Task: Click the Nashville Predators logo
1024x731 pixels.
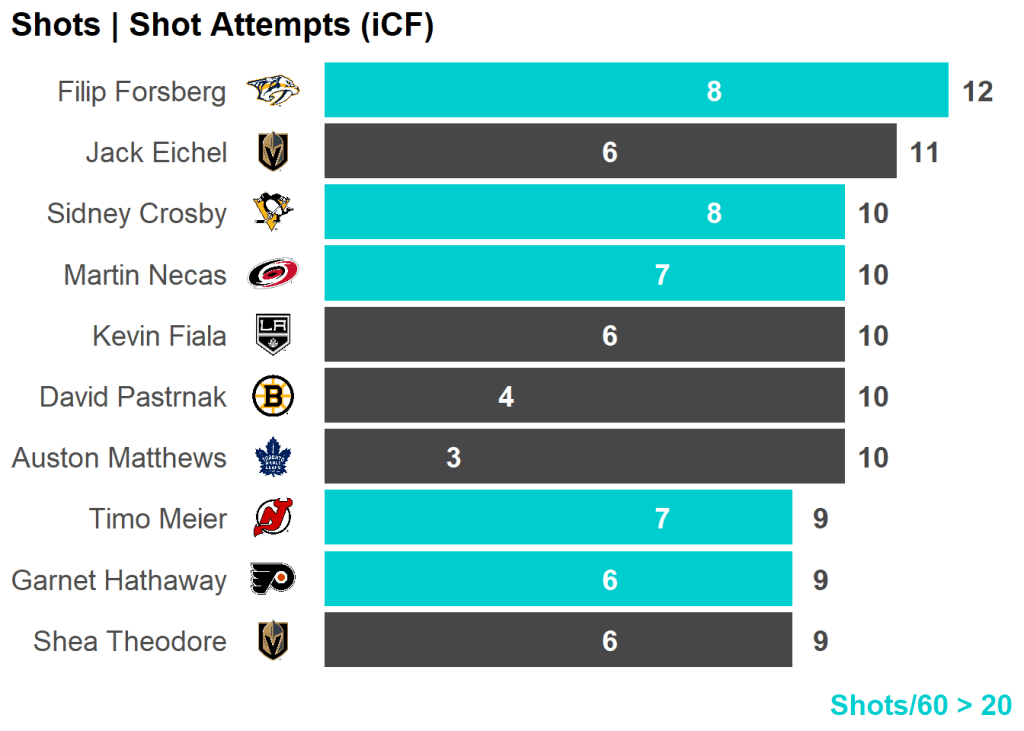Action: [x=273, y=92]
